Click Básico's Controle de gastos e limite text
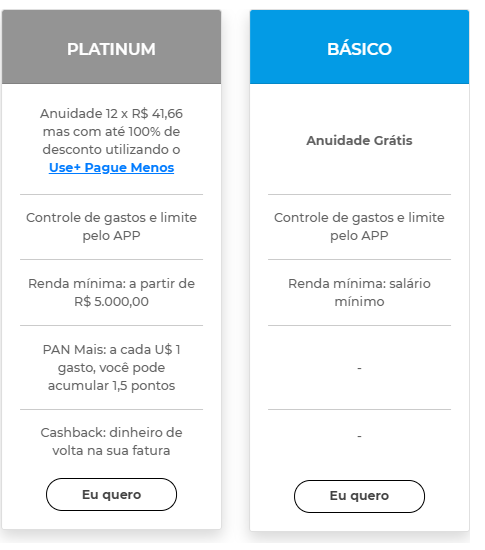The width and height of the screenshot is (485, 550). click(x=359, y=226)
